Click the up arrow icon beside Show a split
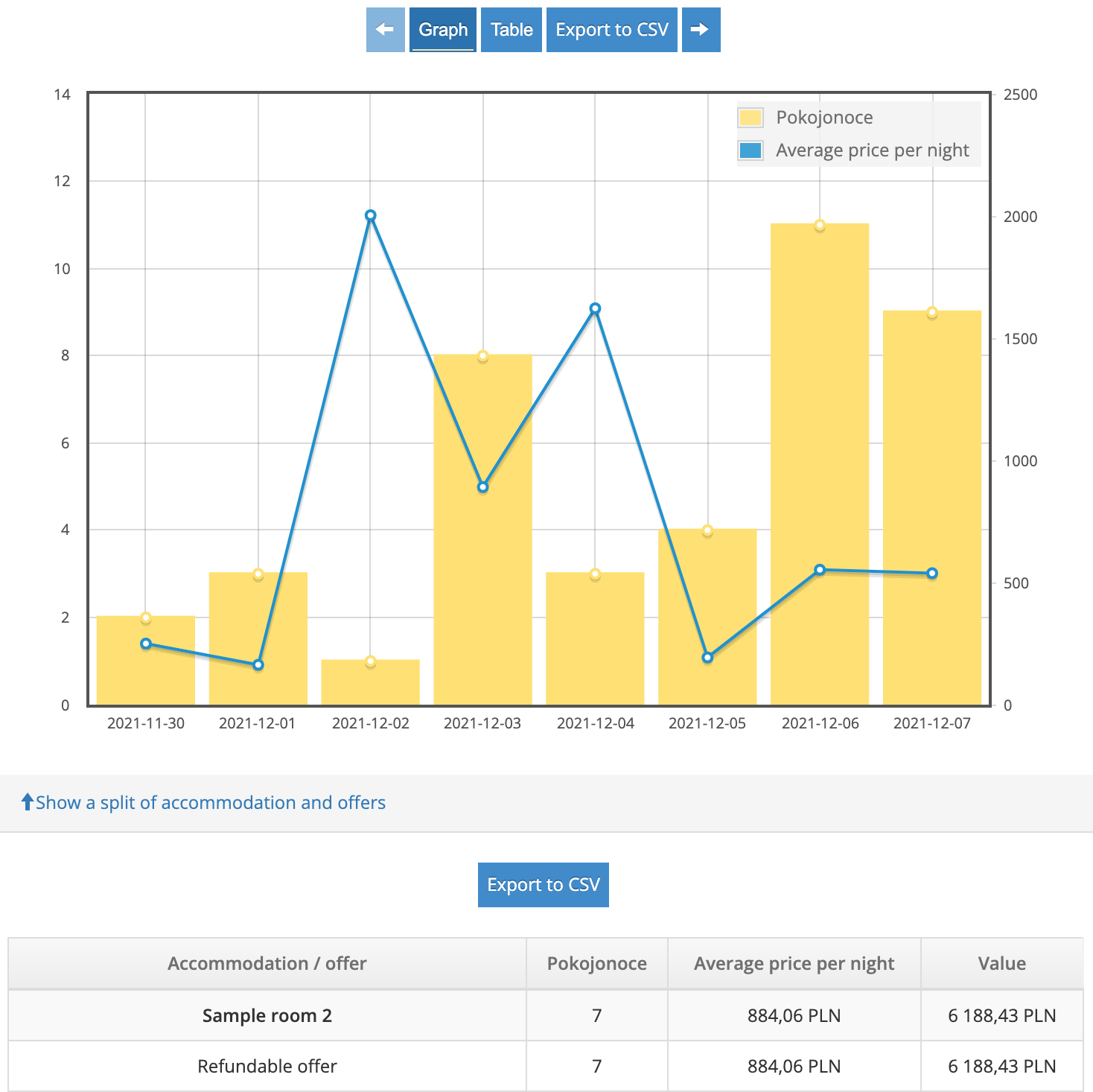Viewport: 1093px width, 1092px height. (x=28, y=802)
